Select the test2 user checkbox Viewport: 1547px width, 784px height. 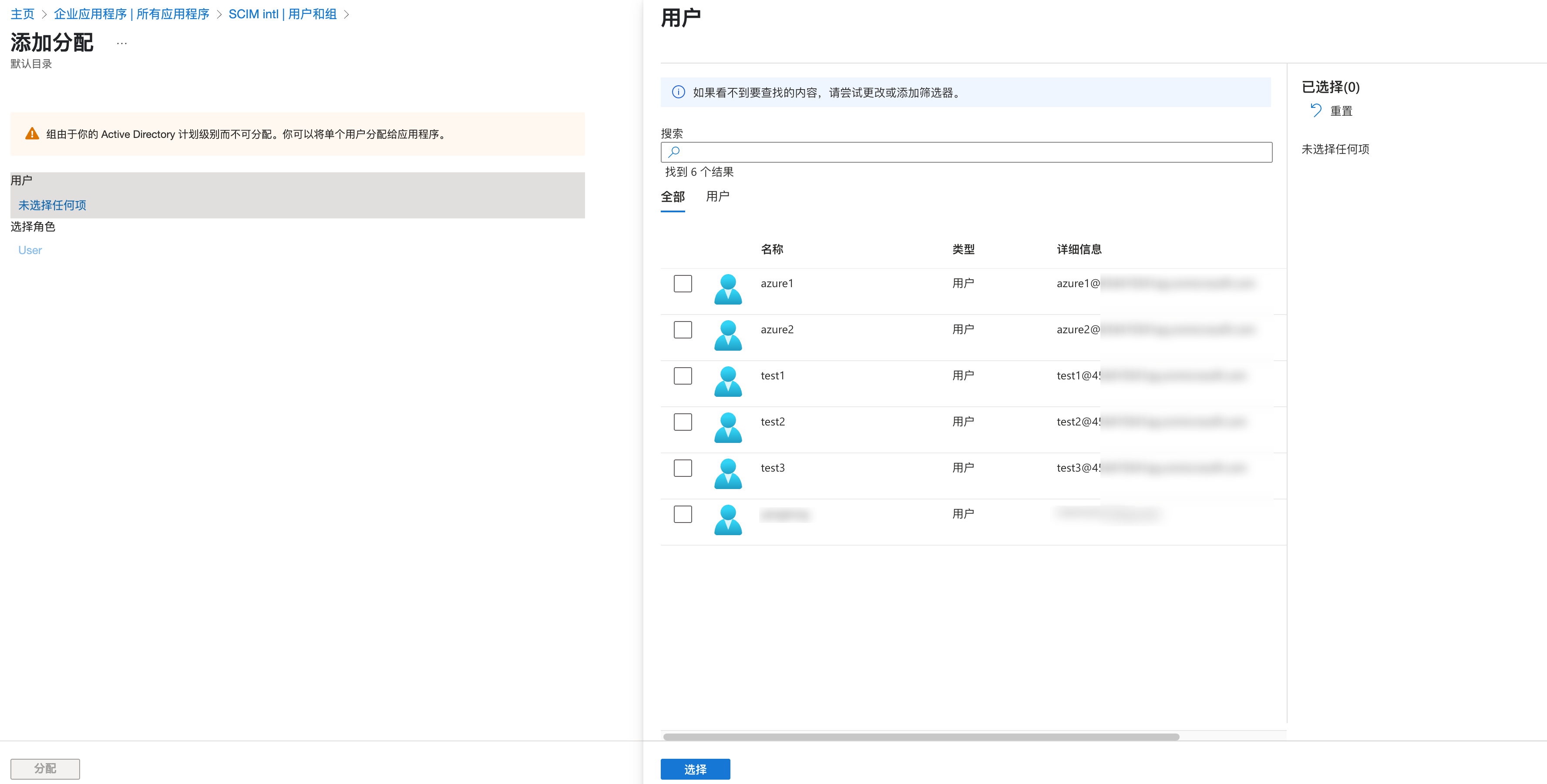coord(682,422)
